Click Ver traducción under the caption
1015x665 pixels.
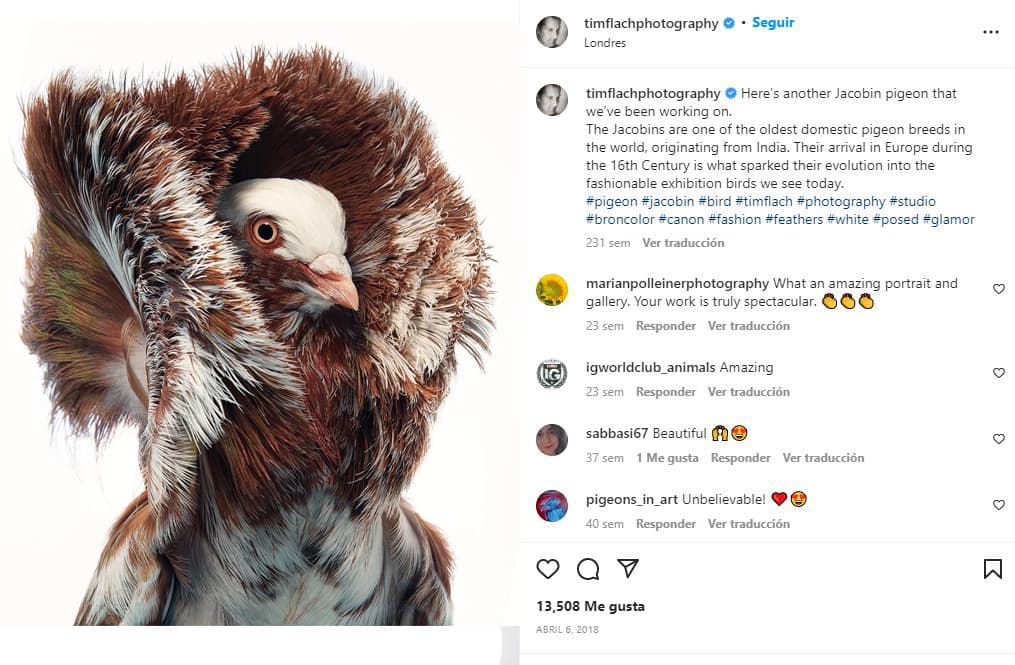click(683, 243)
